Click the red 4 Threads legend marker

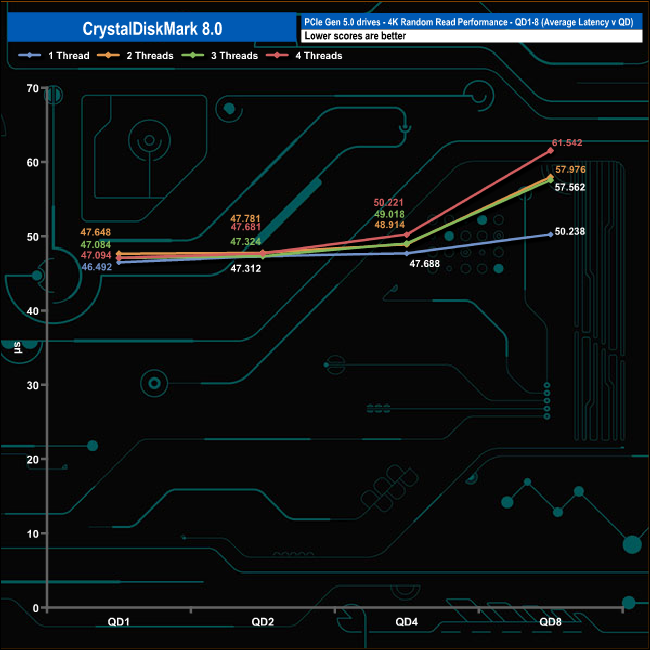click(x=277, y=55)
